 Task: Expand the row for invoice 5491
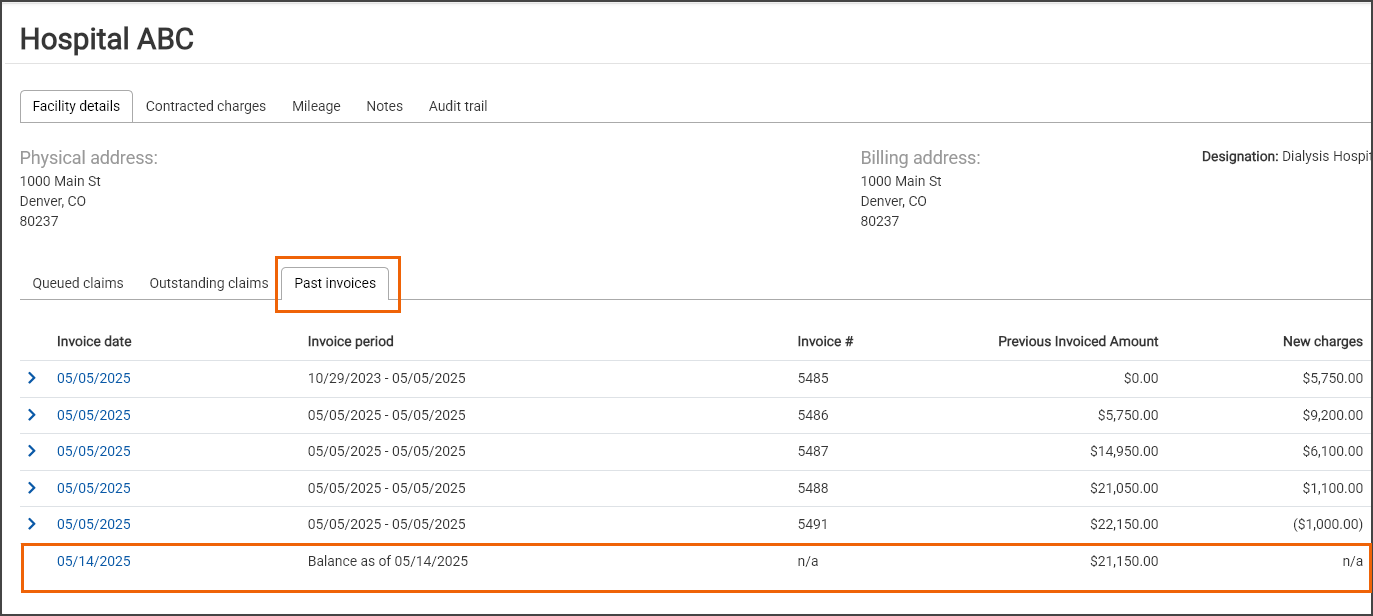32,524
